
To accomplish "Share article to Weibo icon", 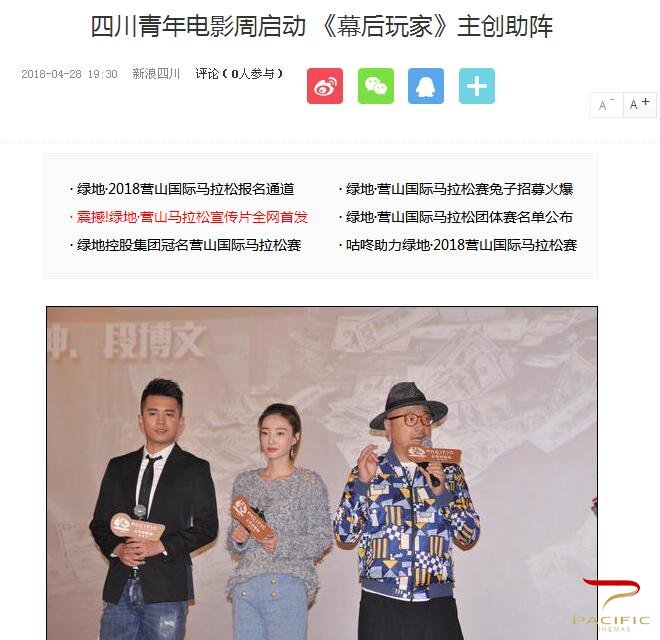I will point(325,86).
